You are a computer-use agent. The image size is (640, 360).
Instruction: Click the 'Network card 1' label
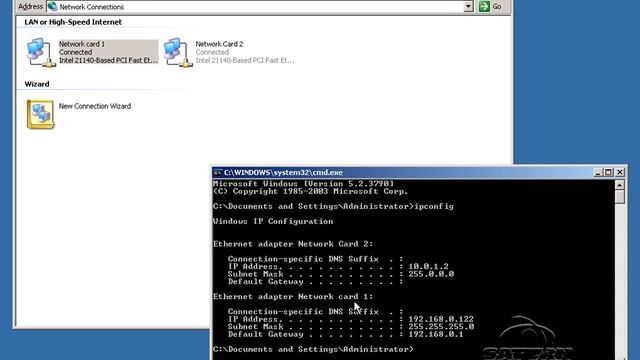click(x=82, y=44)
